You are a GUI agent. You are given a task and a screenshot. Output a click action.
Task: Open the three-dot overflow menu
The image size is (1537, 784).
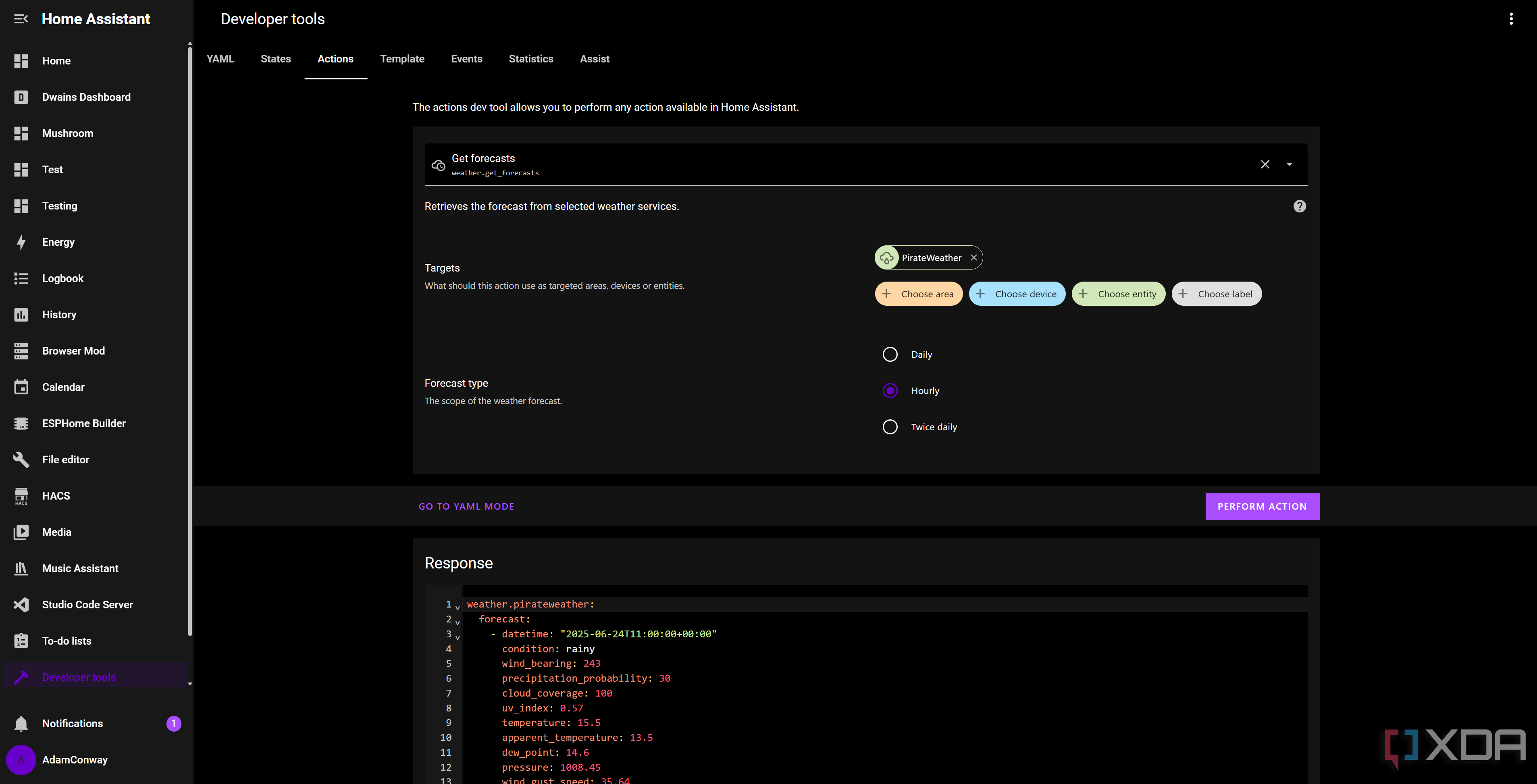[1511, 19]
